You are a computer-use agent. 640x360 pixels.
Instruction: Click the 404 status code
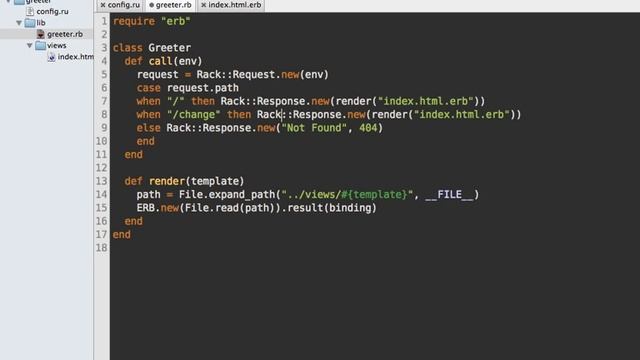click(x=368, y=128)
